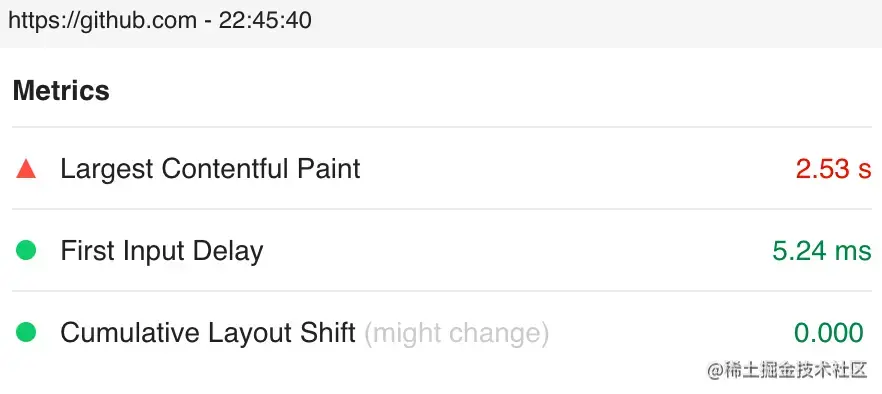Click green circle beside First Input Delay
The width and height of the screenshot is (882, 394).
pos(26,250)
